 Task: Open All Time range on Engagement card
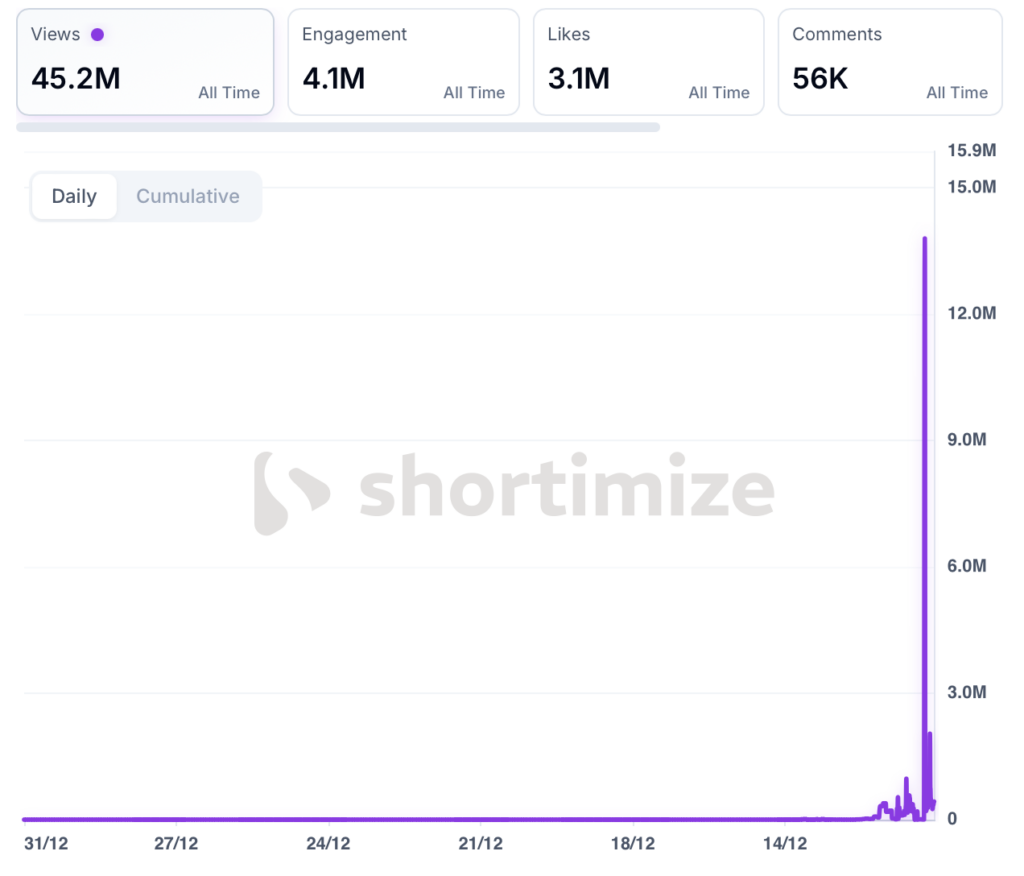[474, 93]
